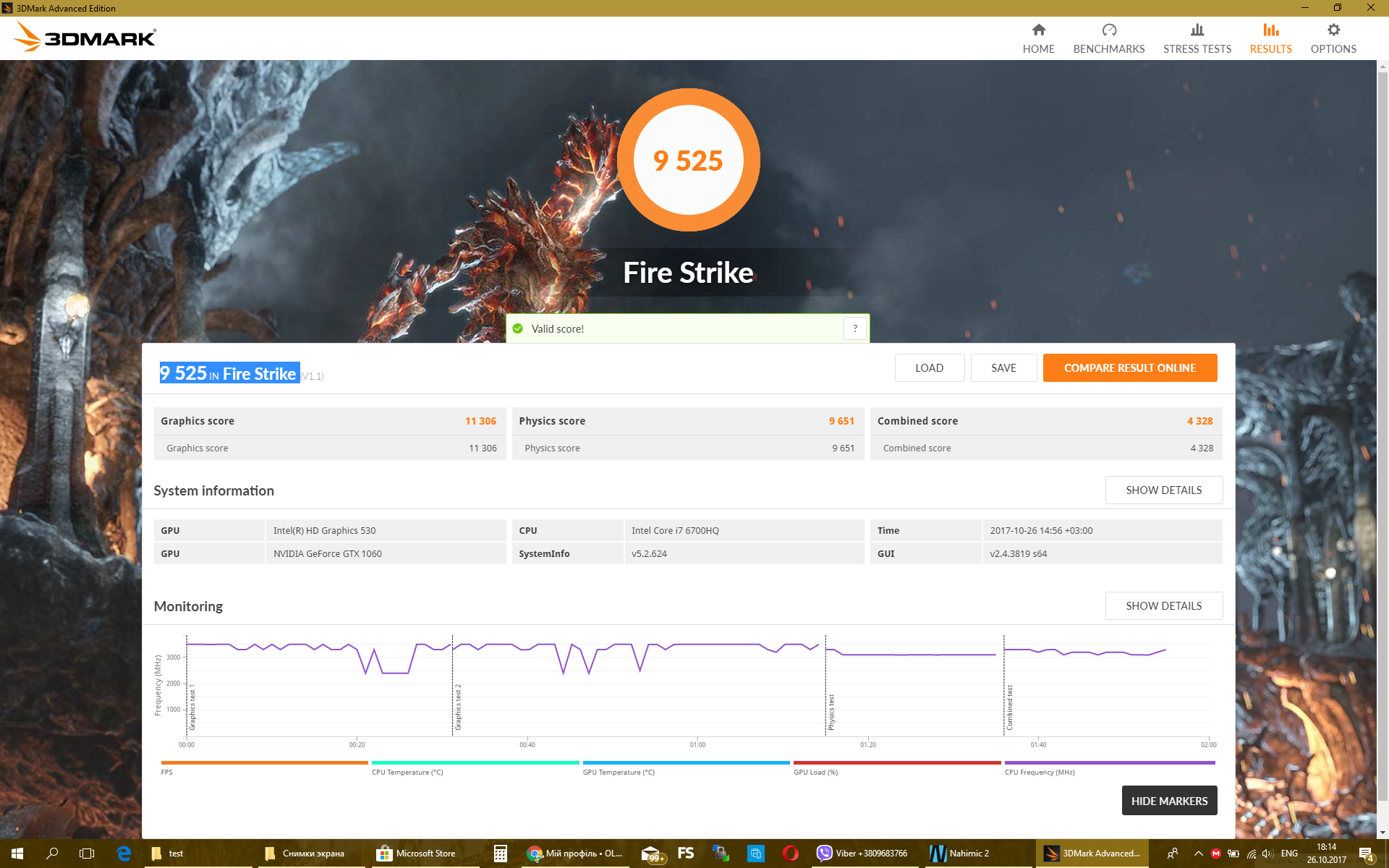This screenshot has height=868, width=1389.
Task: Click the SystemInfo value v5.2.624
Action: [x=649, y=553]
